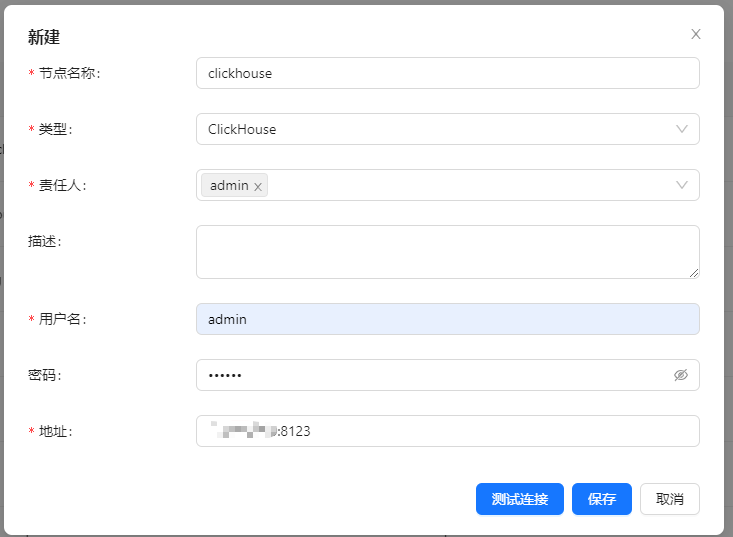Click empty area of 责任人 selector

tap(470, 185)
